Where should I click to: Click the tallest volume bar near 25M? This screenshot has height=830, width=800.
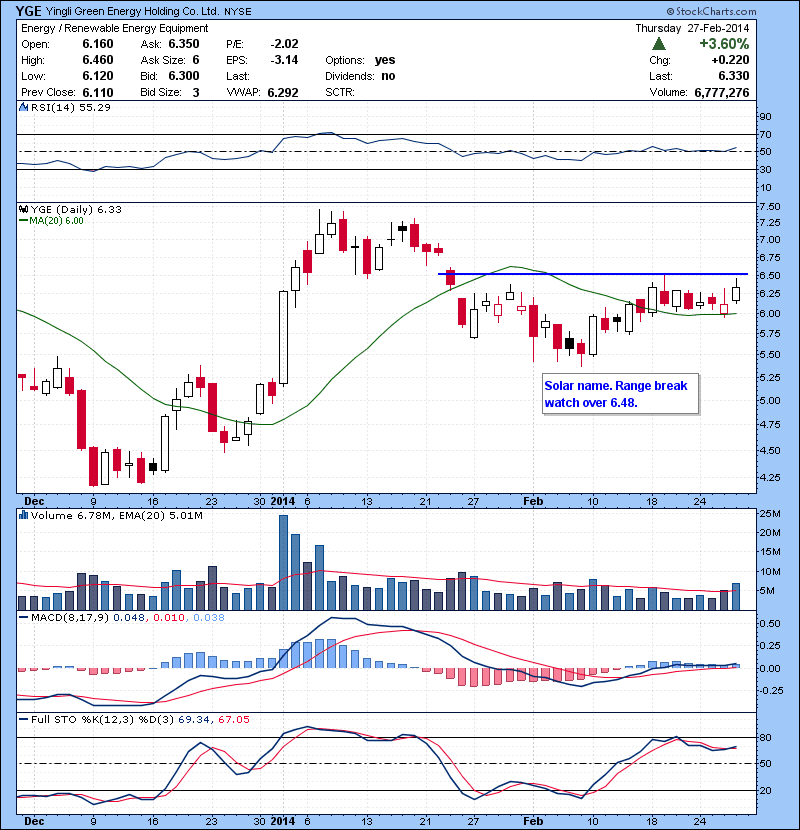(x=283, y=562)
